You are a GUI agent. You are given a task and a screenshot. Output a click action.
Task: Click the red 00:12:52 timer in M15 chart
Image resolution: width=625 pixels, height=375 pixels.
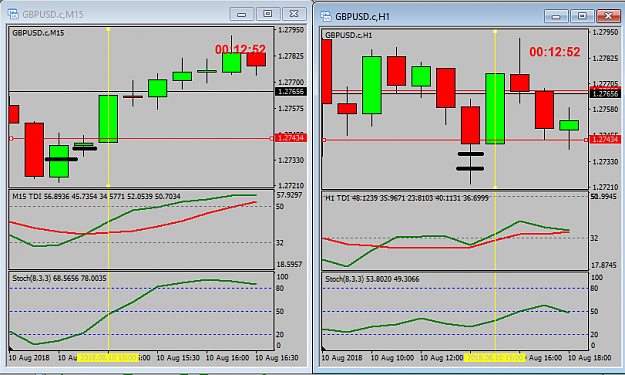pyautogui.click(x=240, y=49)
